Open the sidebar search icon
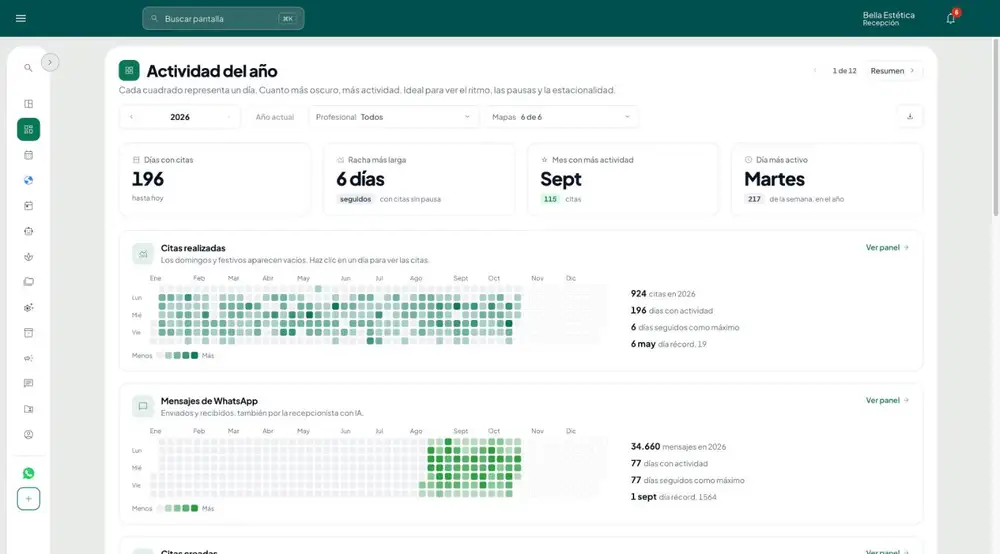This screenshot has height=554, width=1000. coord(28,68)
